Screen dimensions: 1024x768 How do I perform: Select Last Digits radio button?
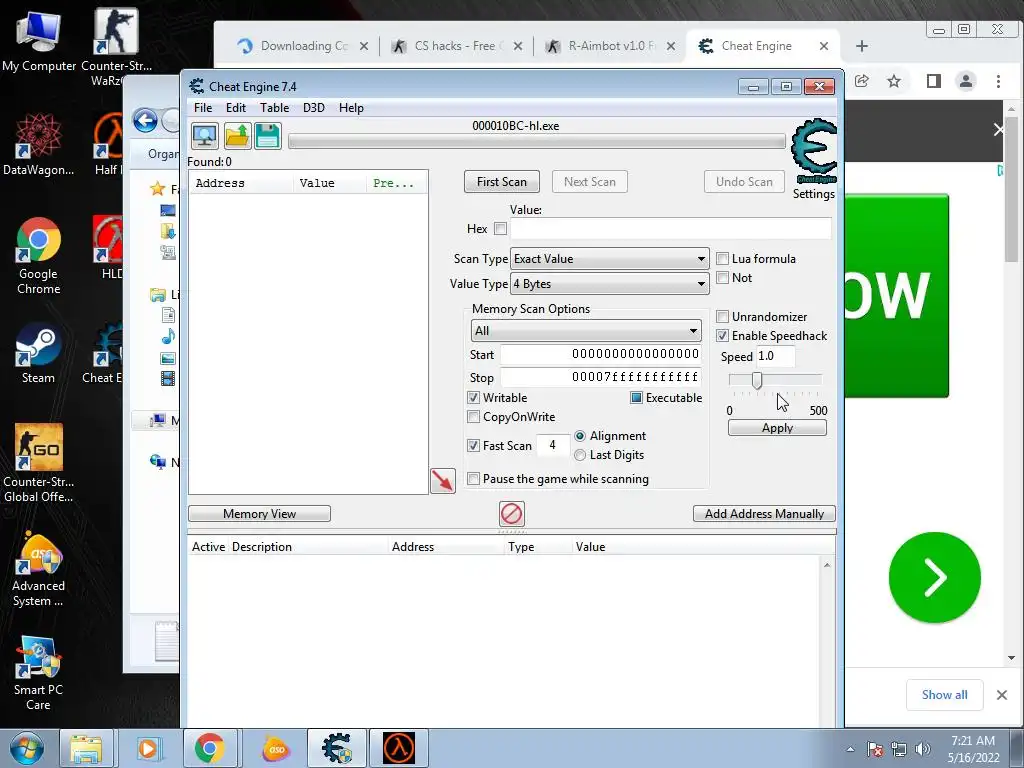tap(580, 455)
